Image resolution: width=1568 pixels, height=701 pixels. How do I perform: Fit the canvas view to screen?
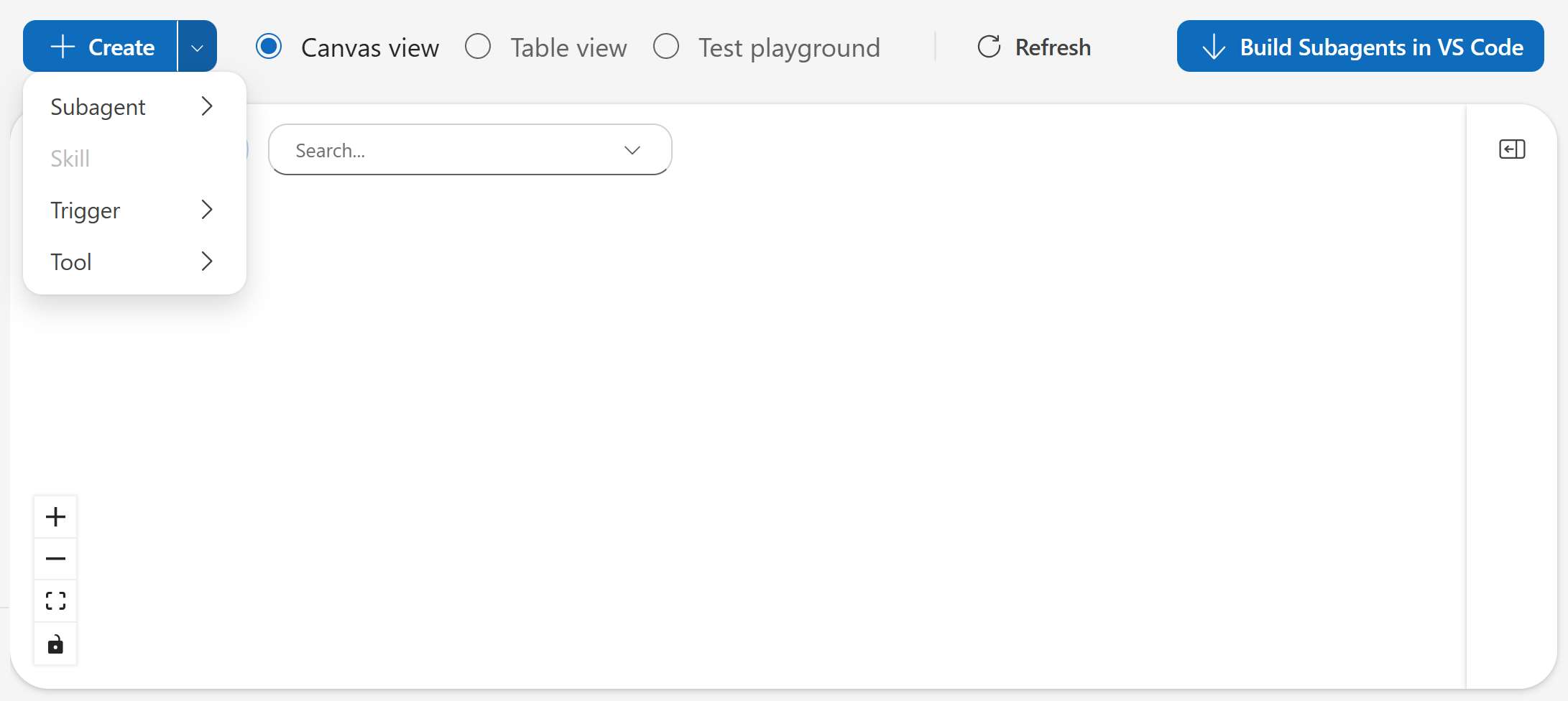pyautogui.click(x=55, y=600)
